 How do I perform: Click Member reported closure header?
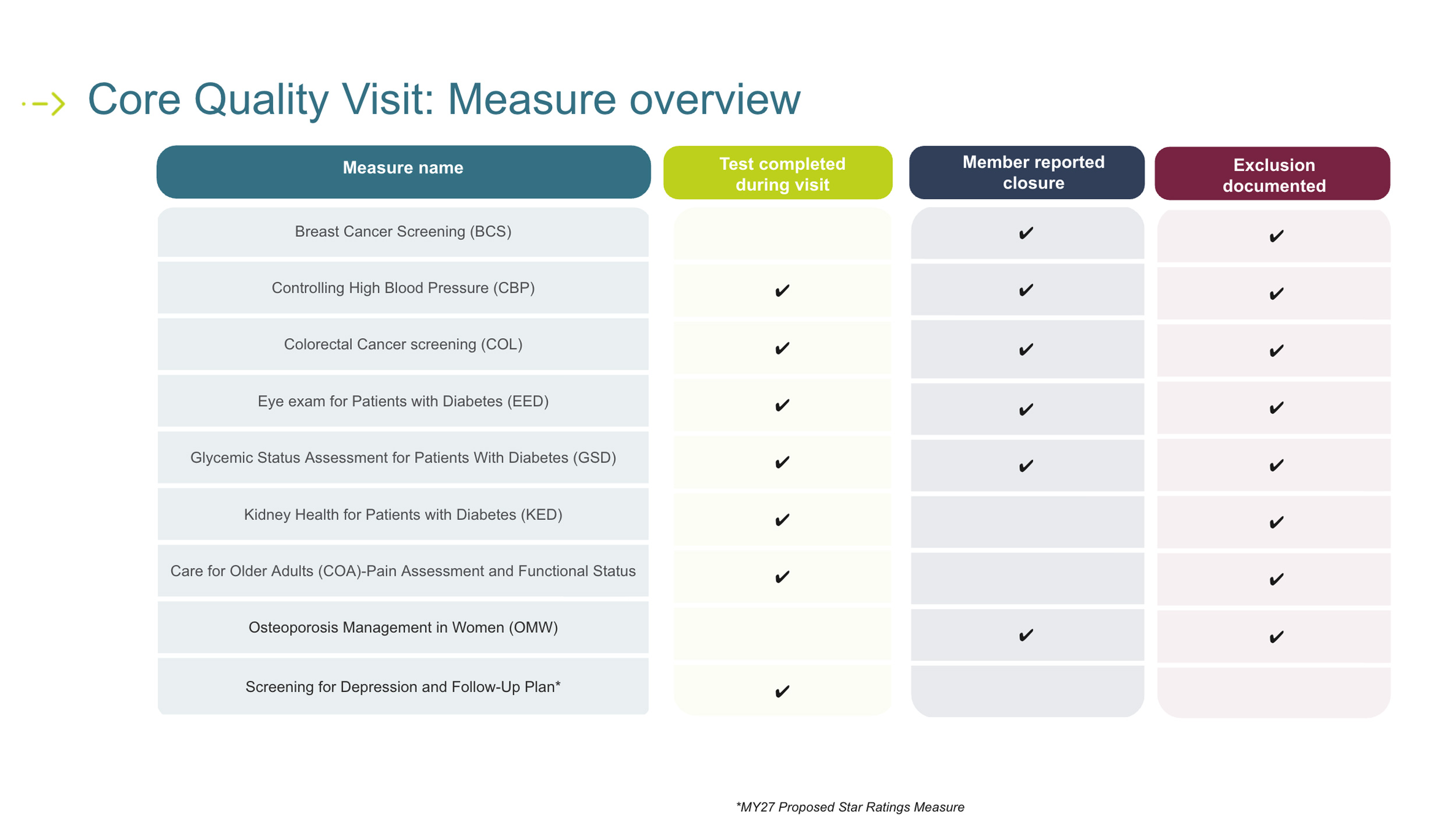coord(1033,172)
